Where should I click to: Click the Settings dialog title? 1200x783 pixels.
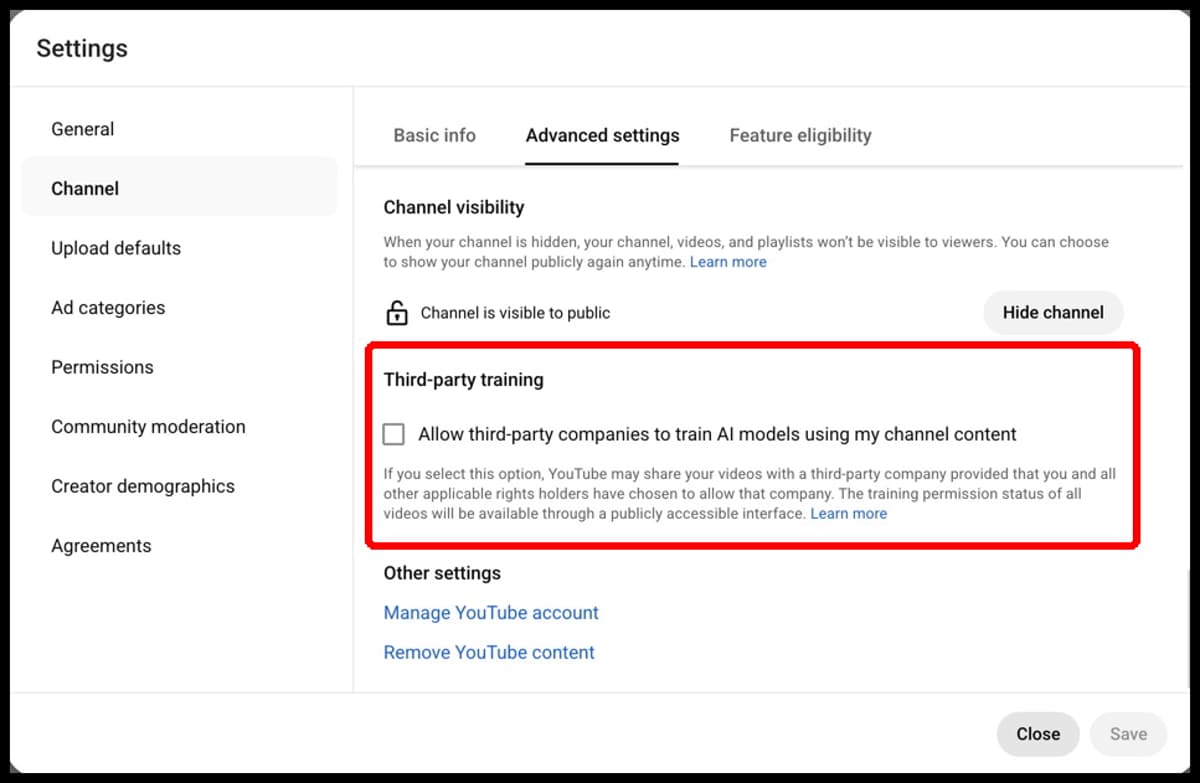click(x=82, y=48)
